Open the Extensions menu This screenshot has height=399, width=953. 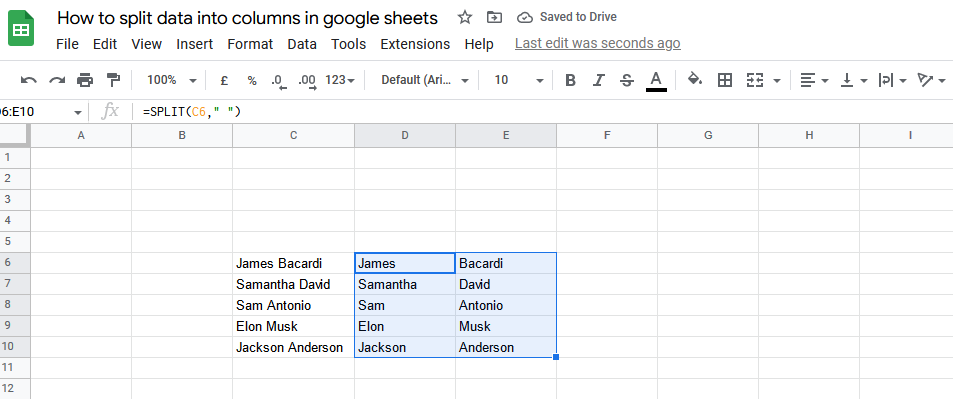point(415,44)
